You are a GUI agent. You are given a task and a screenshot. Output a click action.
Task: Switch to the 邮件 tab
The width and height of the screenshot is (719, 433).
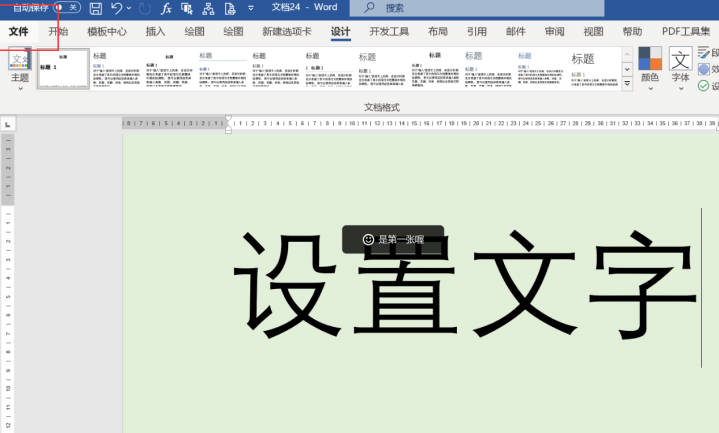(516, 31)
